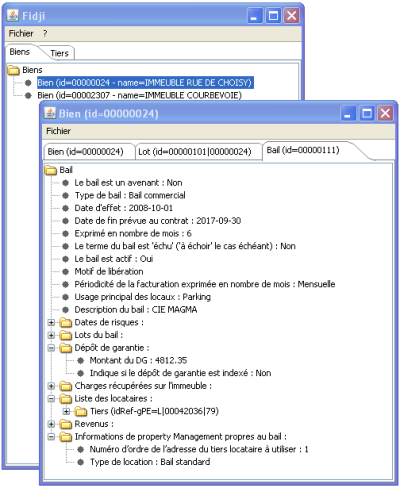Switch to the Tiers tab
This screenshot has width=400, height=488.
click(59, 53)
